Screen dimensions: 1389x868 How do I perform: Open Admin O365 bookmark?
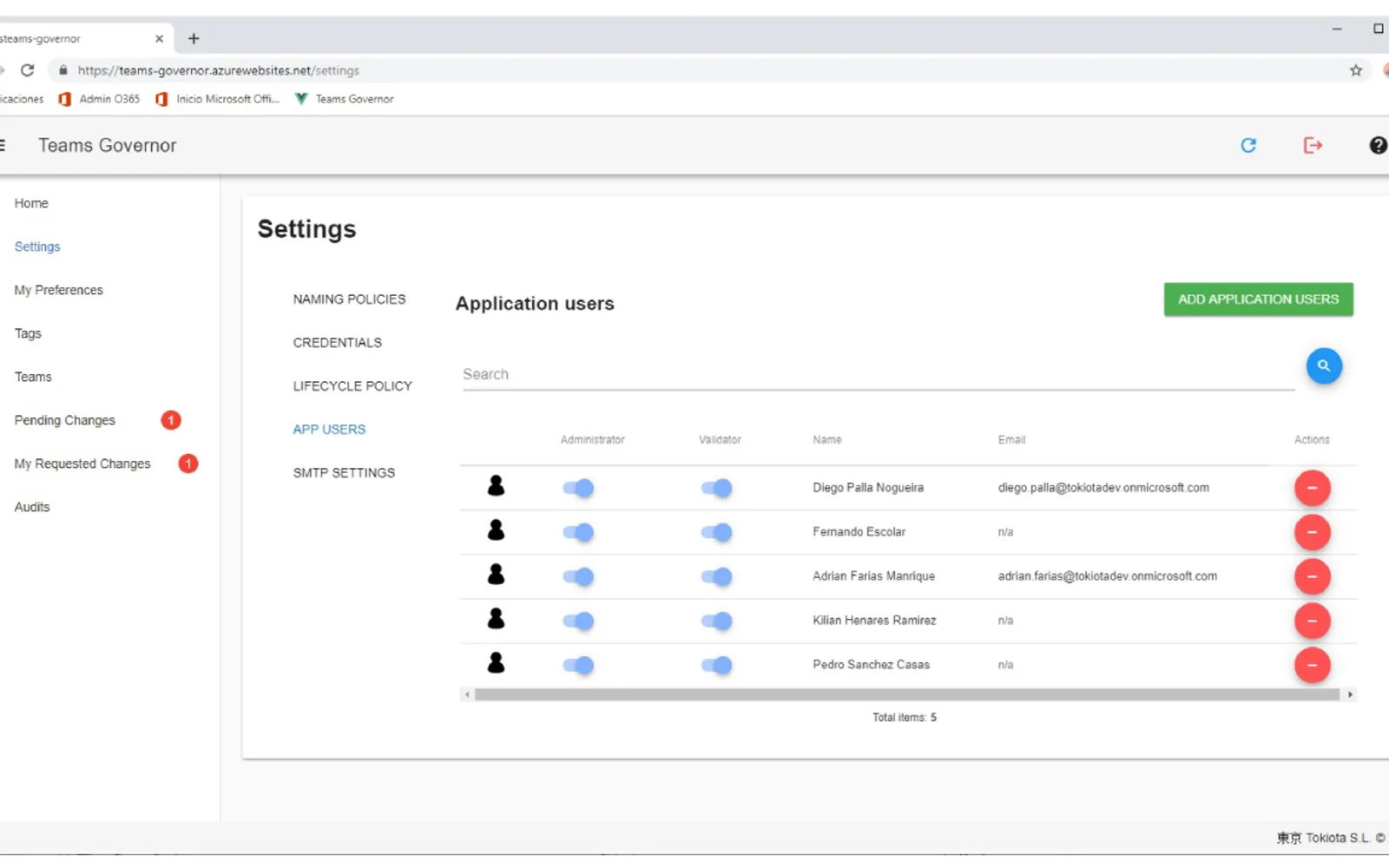(x=99, y=99)
